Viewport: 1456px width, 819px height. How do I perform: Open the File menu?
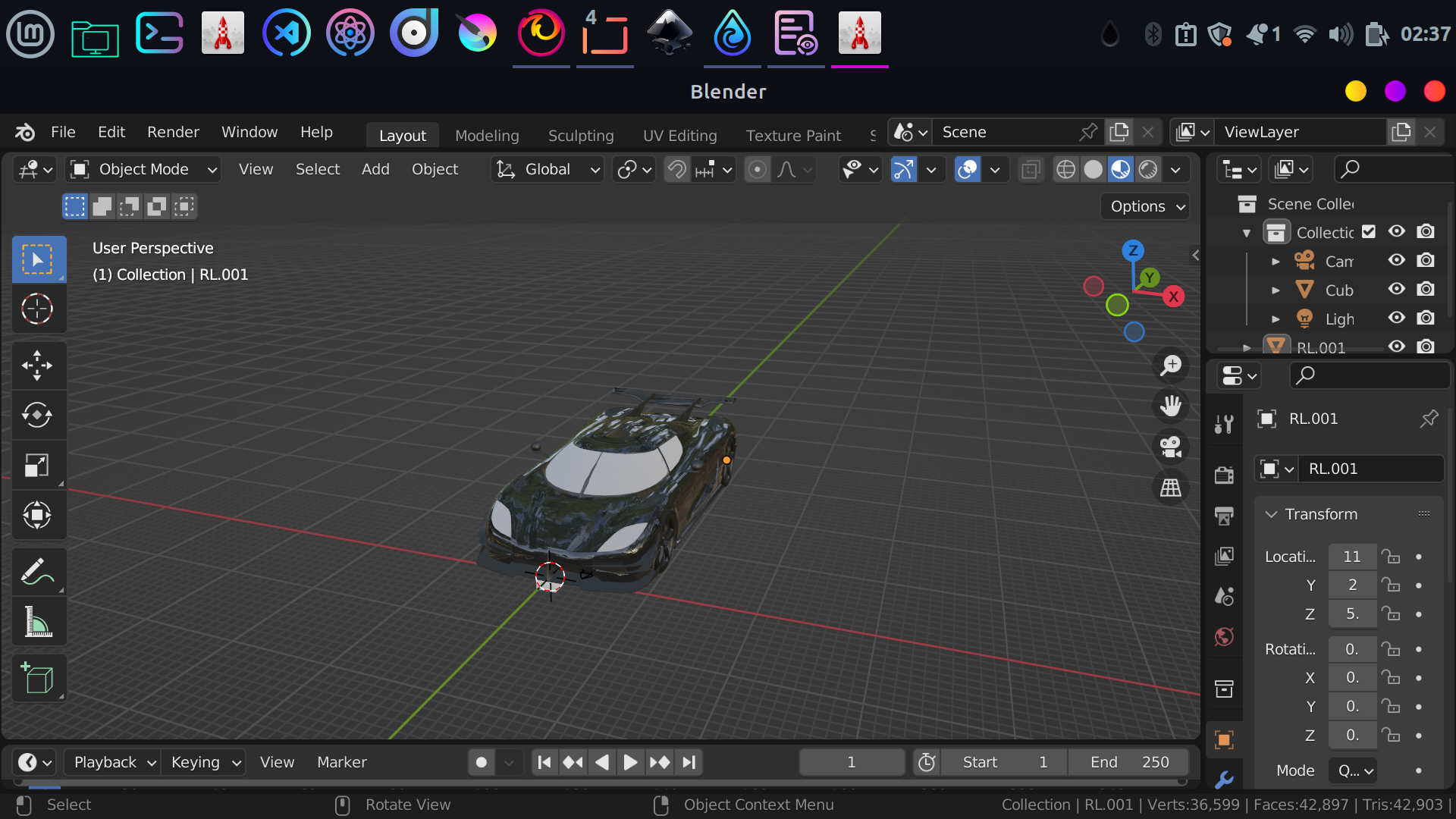tap(63, 132)
